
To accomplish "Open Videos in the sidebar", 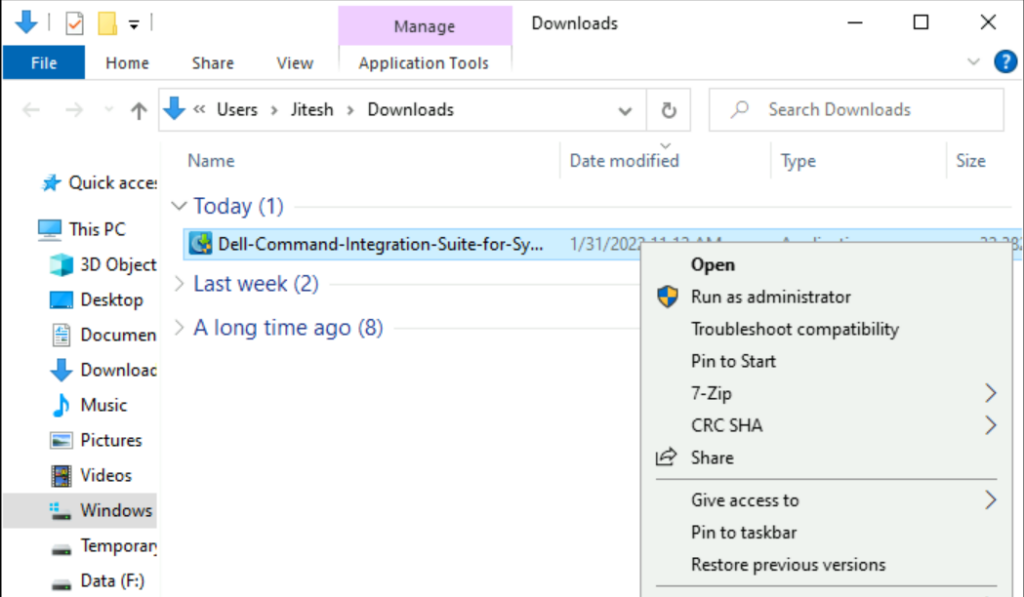I will point(91,476).
